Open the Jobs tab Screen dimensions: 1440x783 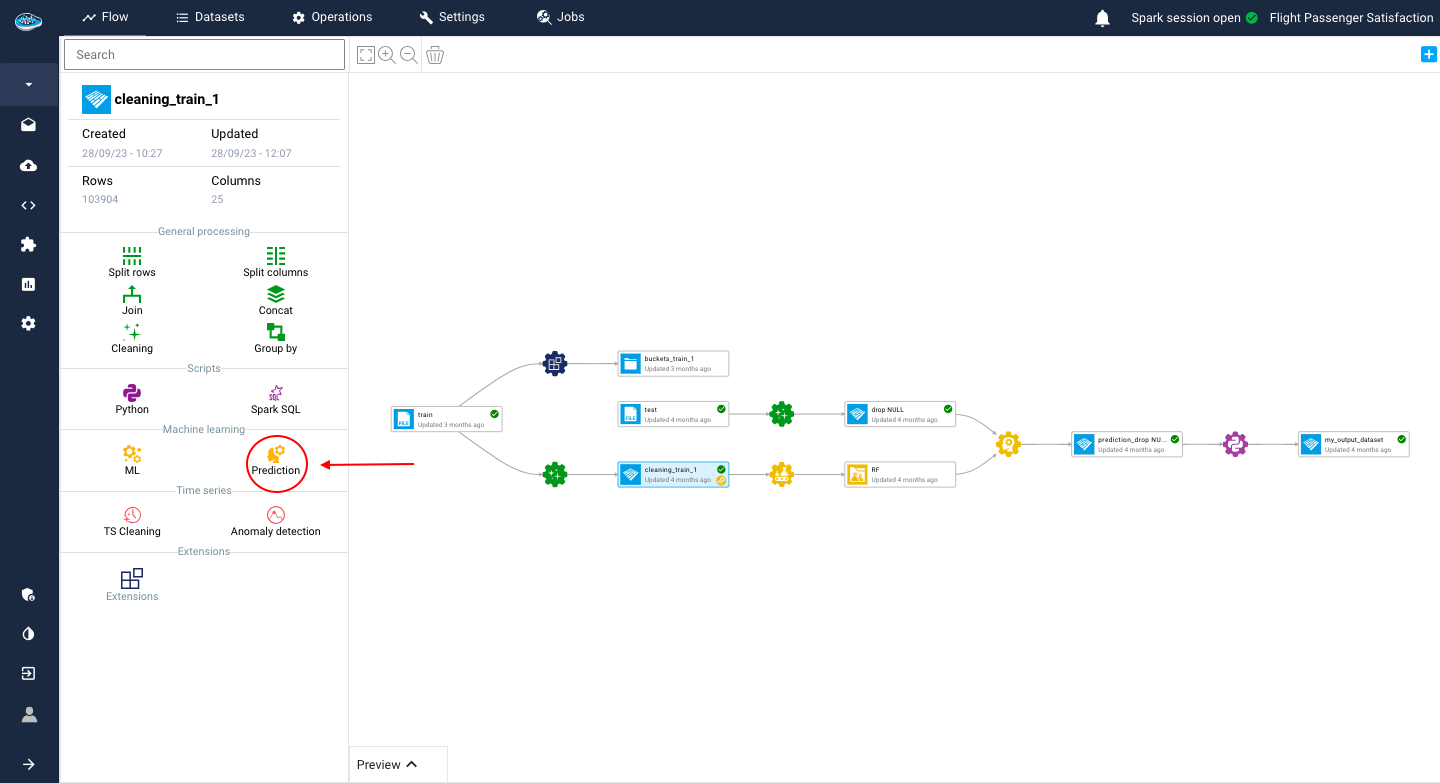pos(561,17)
